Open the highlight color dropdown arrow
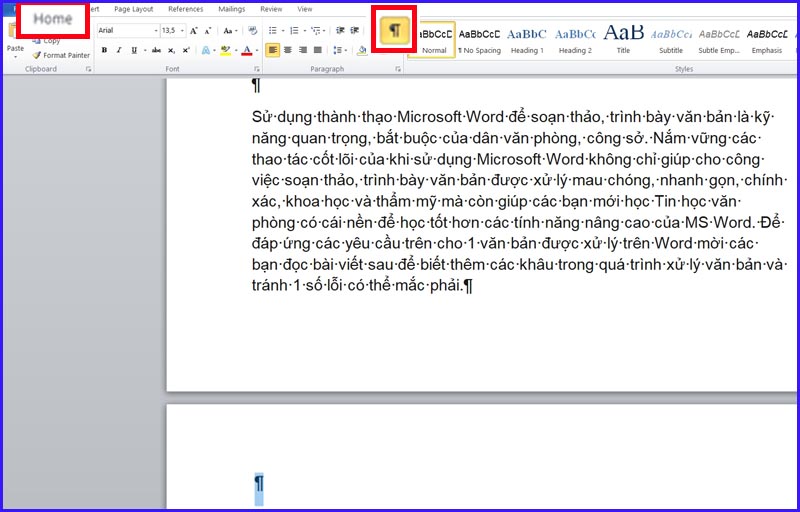Viewport: 800px width, 512px height. (x=236, y=50)
